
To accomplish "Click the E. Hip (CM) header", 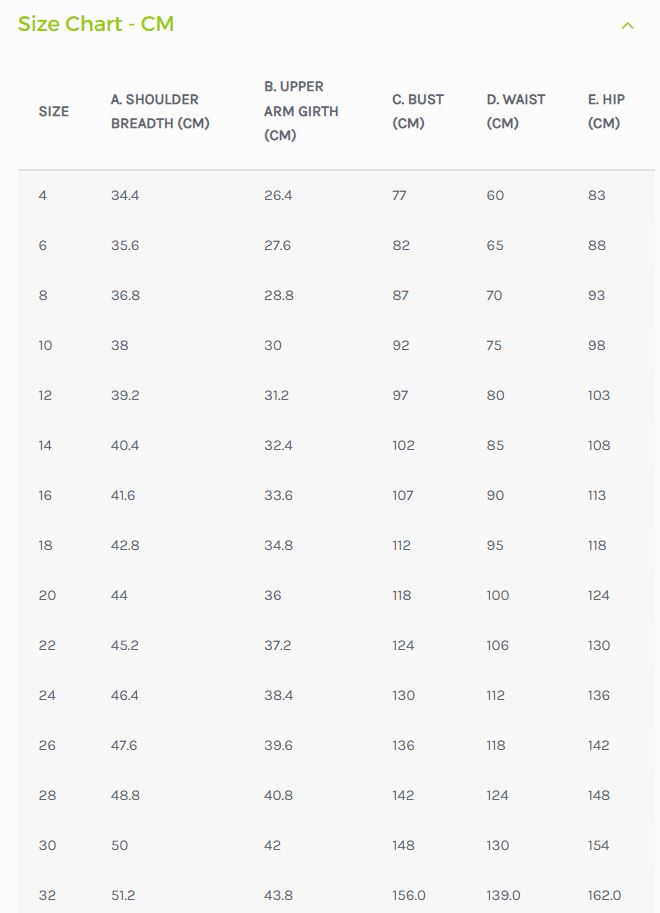I will click(x=606, y=111).
